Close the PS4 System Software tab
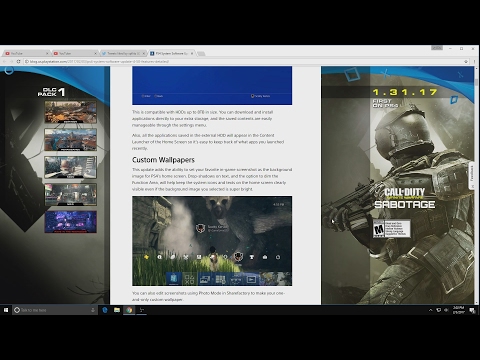 point(192,53)
